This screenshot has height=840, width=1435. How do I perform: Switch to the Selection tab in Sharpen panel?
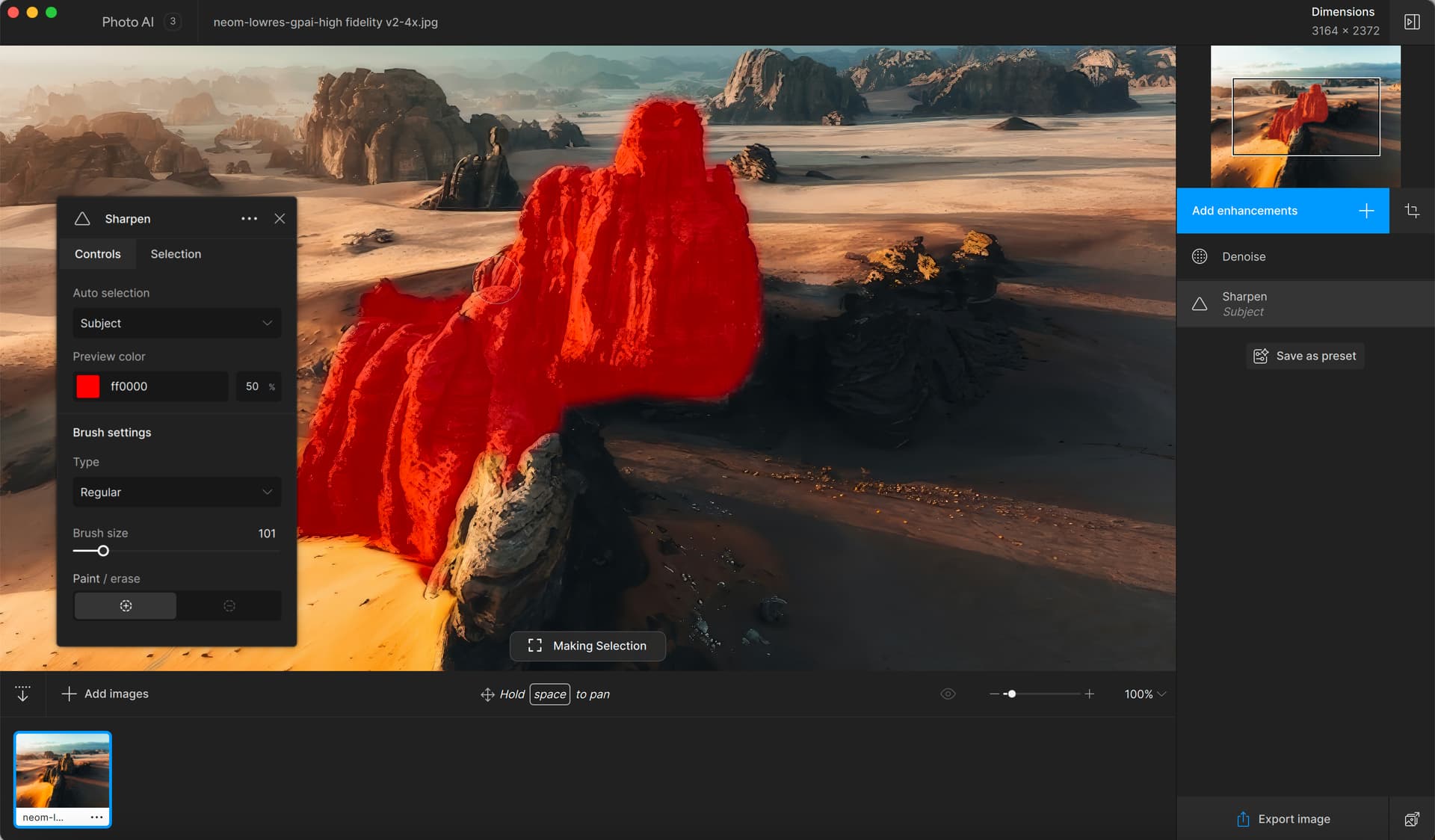point(176,253)
